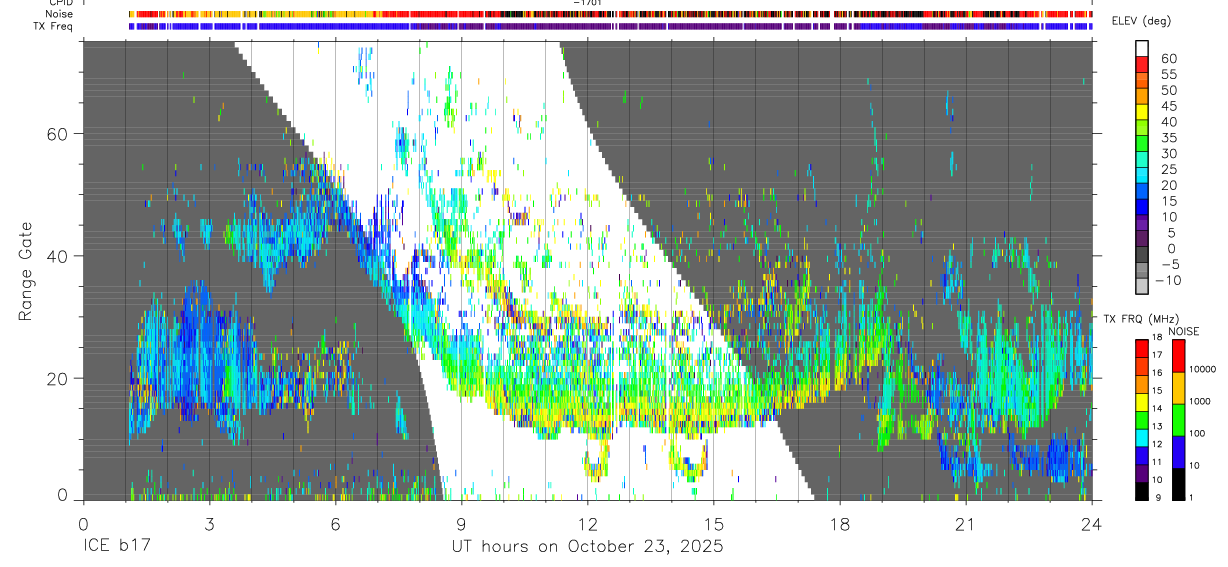
Task: Click the '-5' value in the ELEV legend
Action: pos(1169,264)
